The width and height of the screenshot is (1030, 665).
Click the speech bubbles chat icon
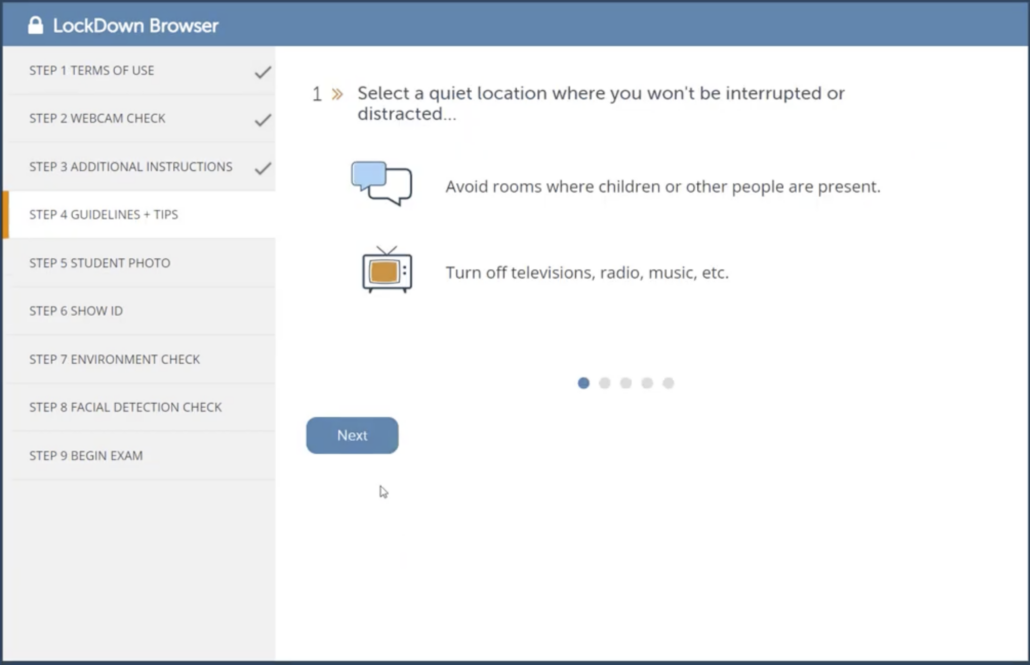pos(382,183)
